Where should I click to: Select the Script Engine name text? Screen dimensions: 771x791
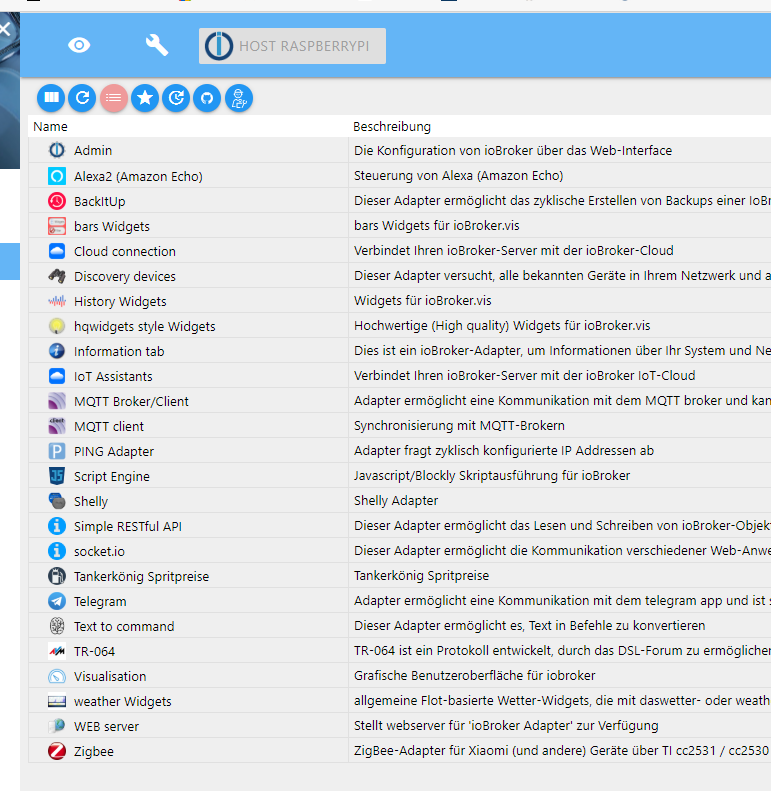pyautogui.click(x=112, y=476)
